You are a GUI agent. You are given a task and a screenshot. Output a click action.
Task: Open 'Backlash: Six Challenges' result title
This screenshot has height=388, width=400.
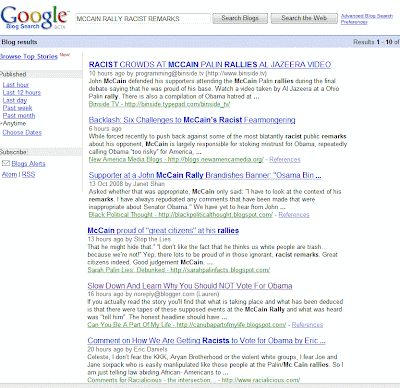192,120
